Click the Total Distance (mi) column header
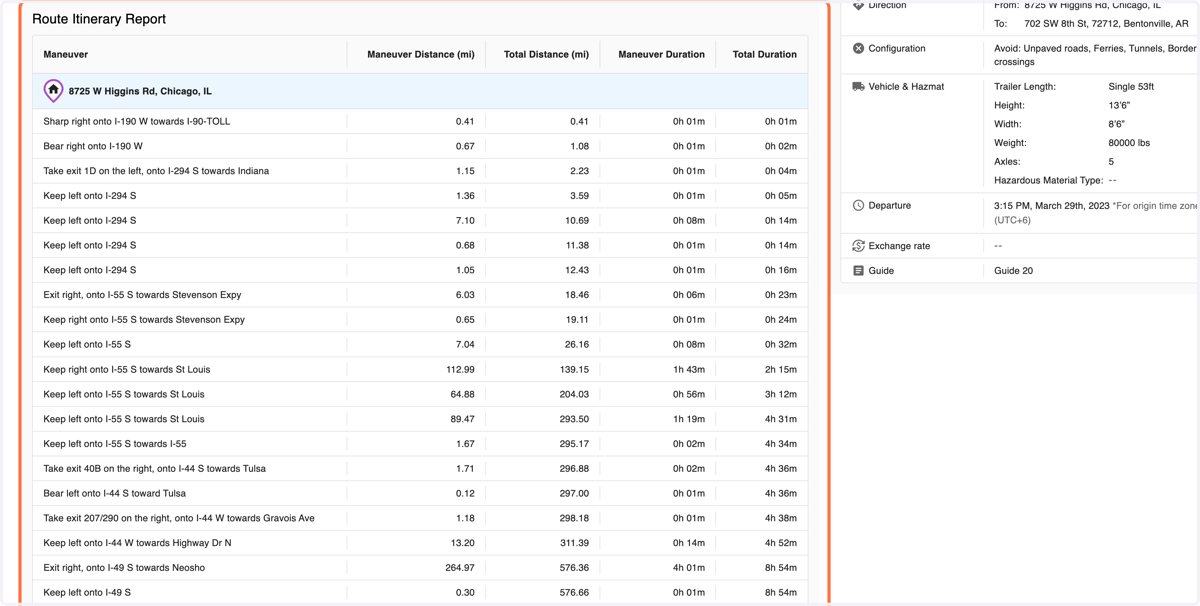The height and width of the screenshot is (606, 1200). (546, 54)
